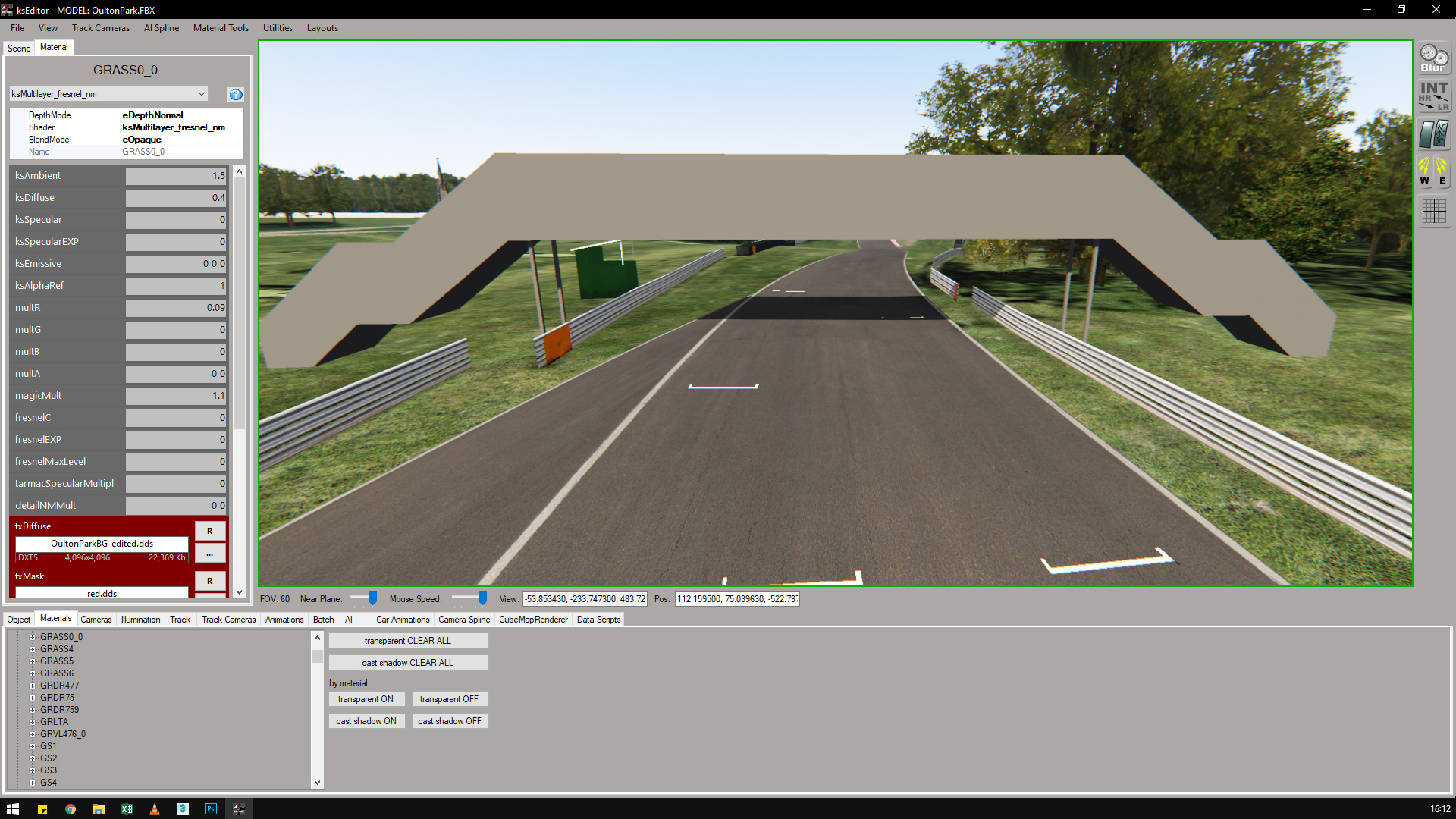Screen dimensions: 1456x819
Task: Click the tyre tread damage icon
Action: [1433, 134]
